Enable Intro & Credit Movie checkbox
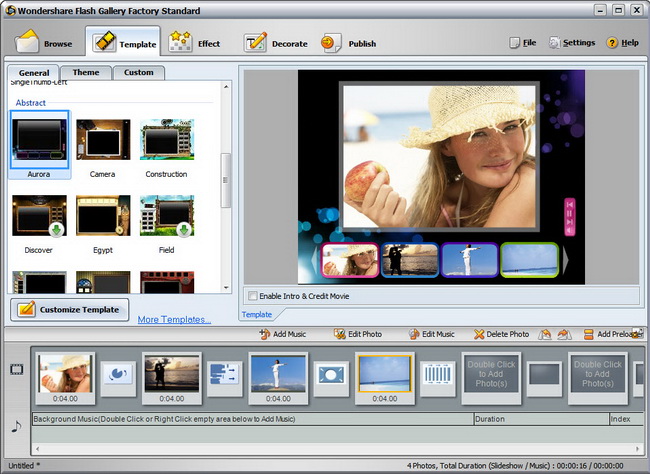The image size is (650, 474). [x=252, y=296]
